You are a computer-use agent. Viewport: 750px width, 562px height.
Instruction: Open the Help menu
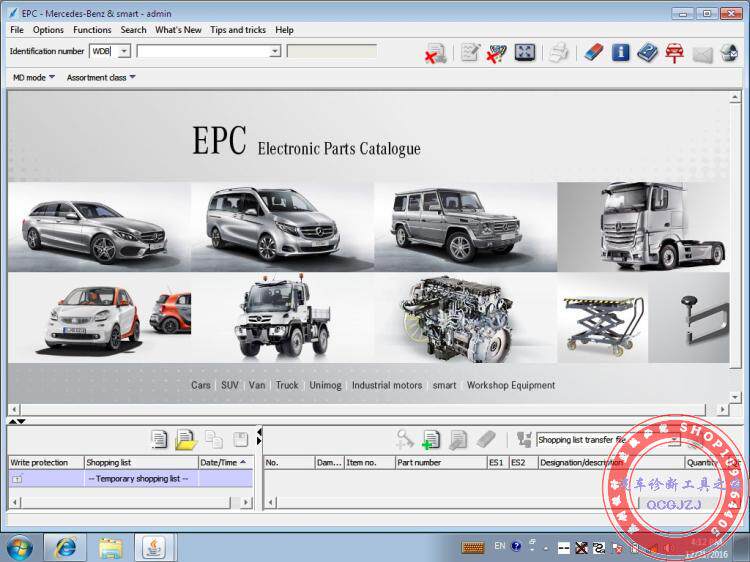284,30
